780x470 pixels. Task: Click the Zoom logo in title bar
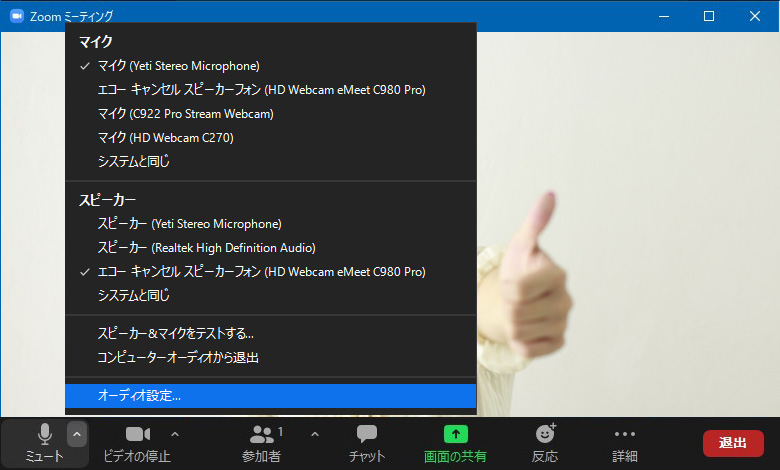[x=16, y=16]
